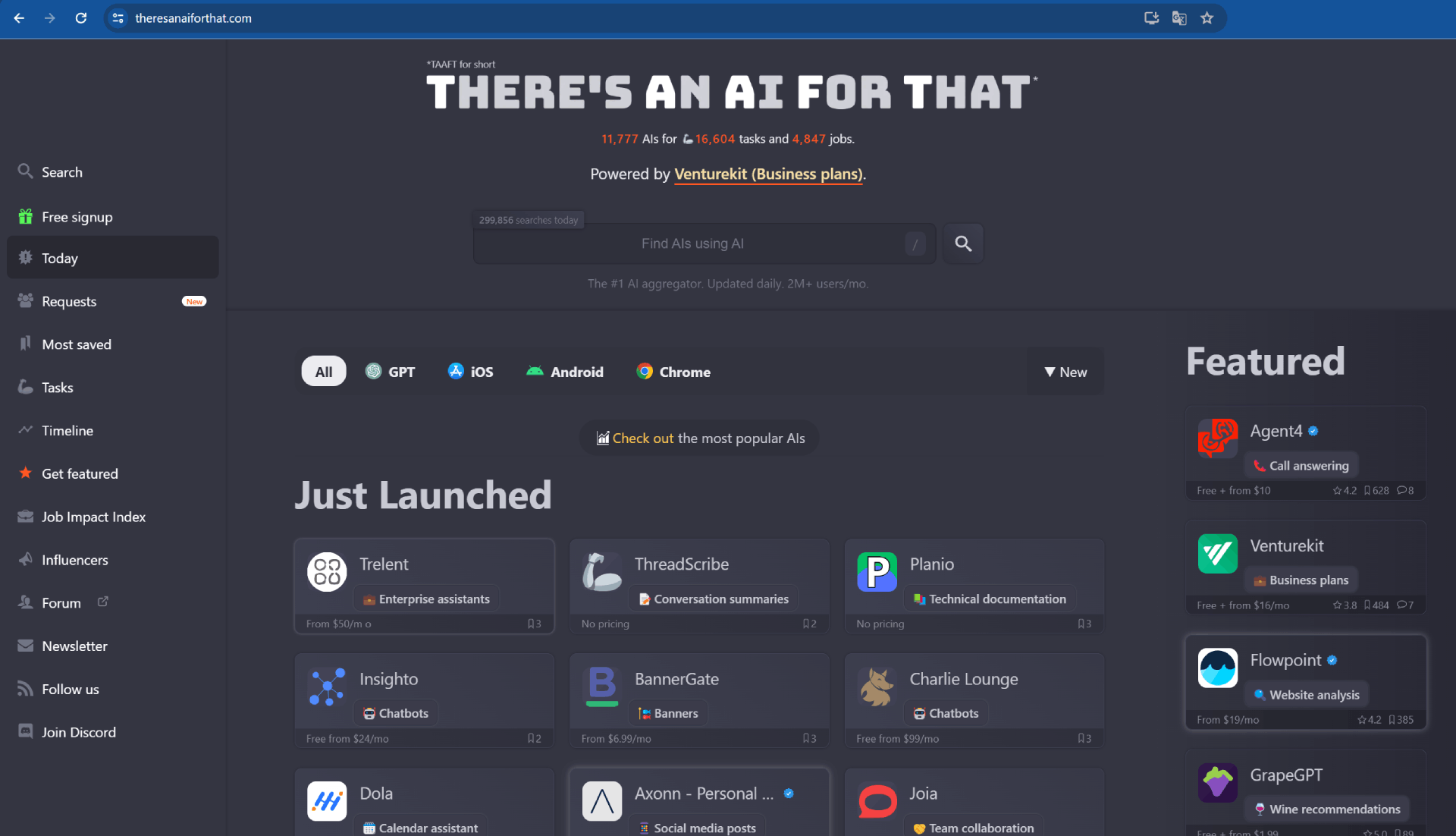
Task: Click the magnifying glass search button
Action: (962, 244)
